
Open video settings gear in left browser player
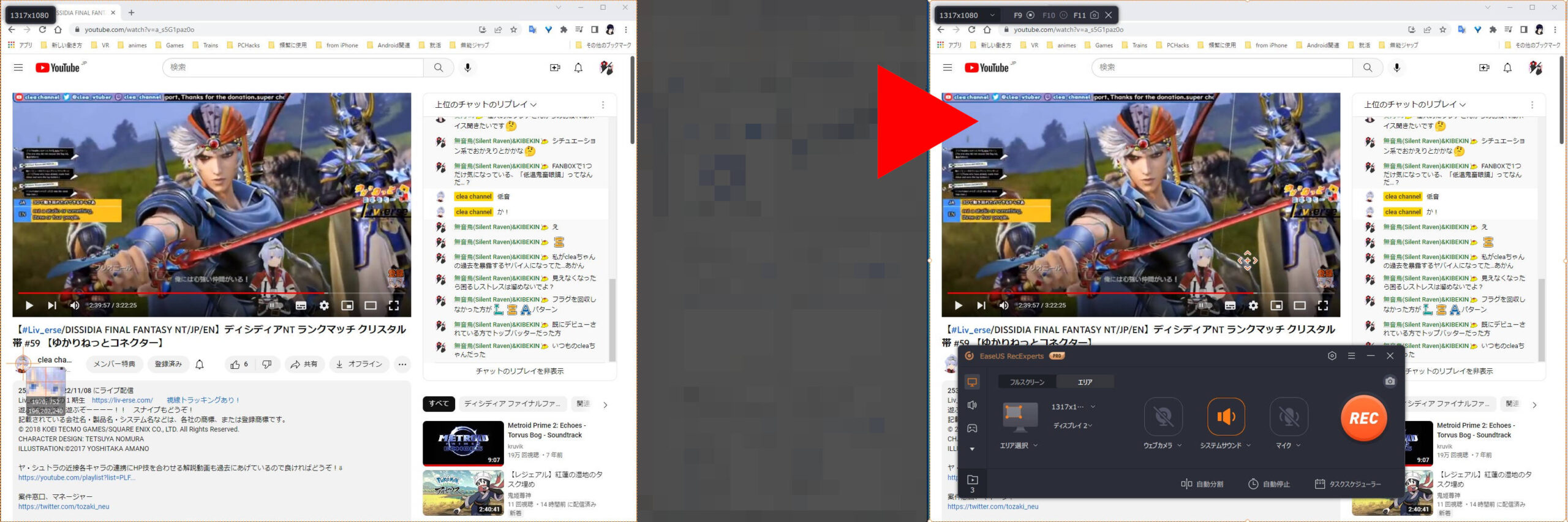324,305
